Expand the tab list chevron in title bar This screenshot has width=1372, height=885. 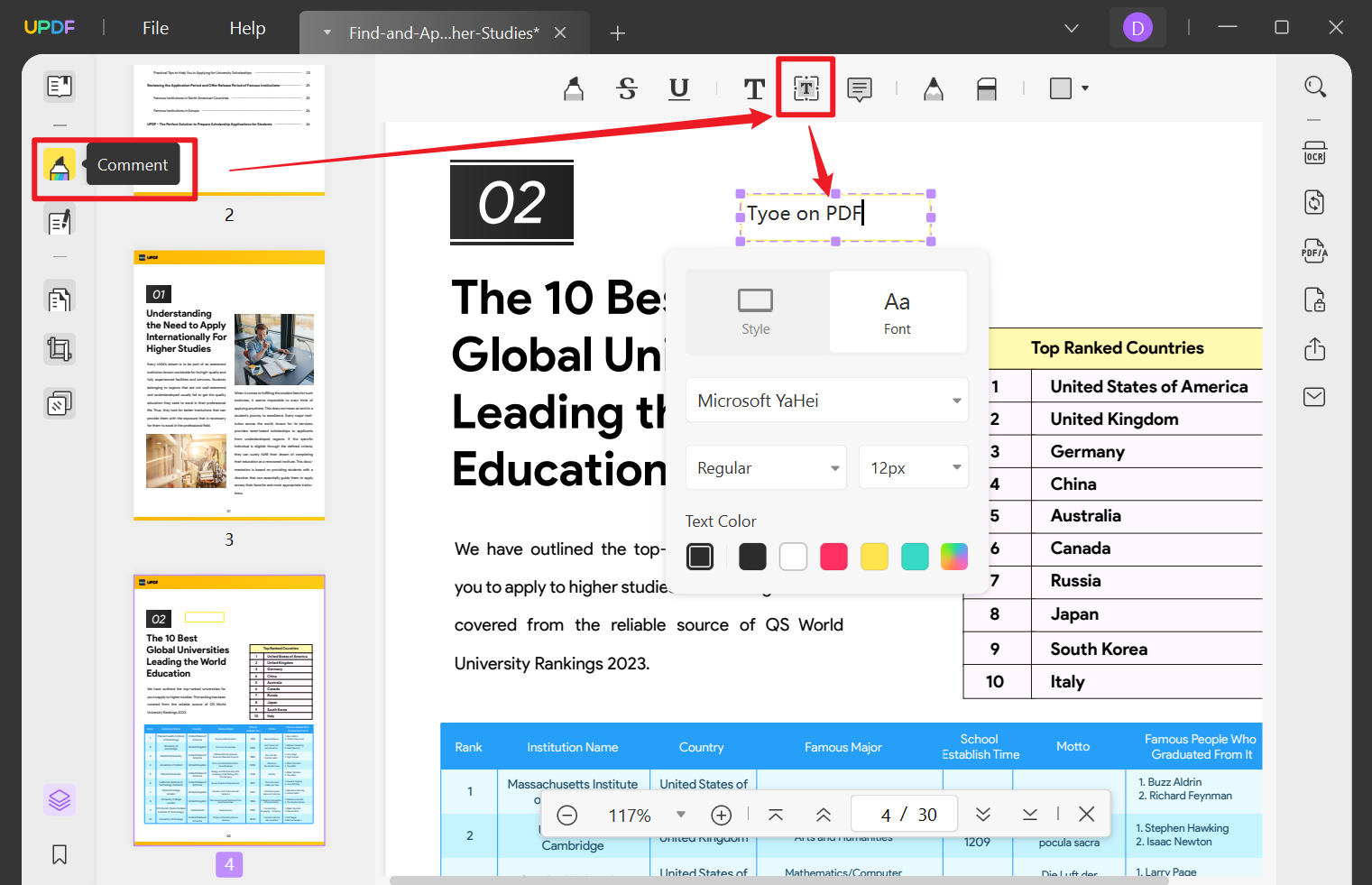pos(1072,28)
